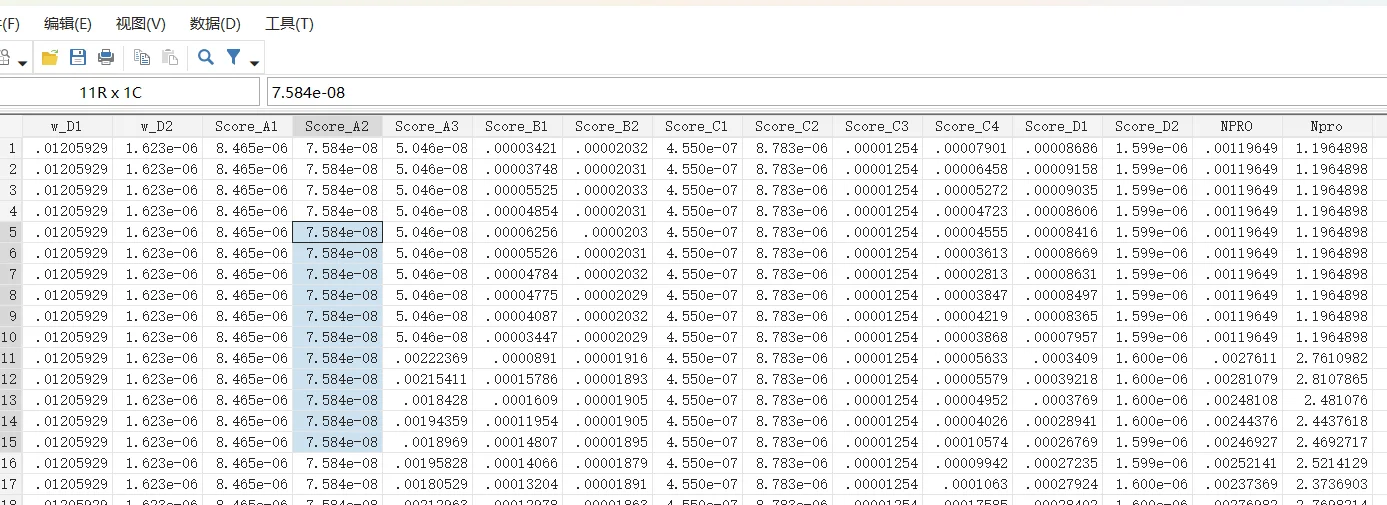Select the Score_A3 column header
The width and height of the screenshot is (1387, 505).
tap(427, 126)
